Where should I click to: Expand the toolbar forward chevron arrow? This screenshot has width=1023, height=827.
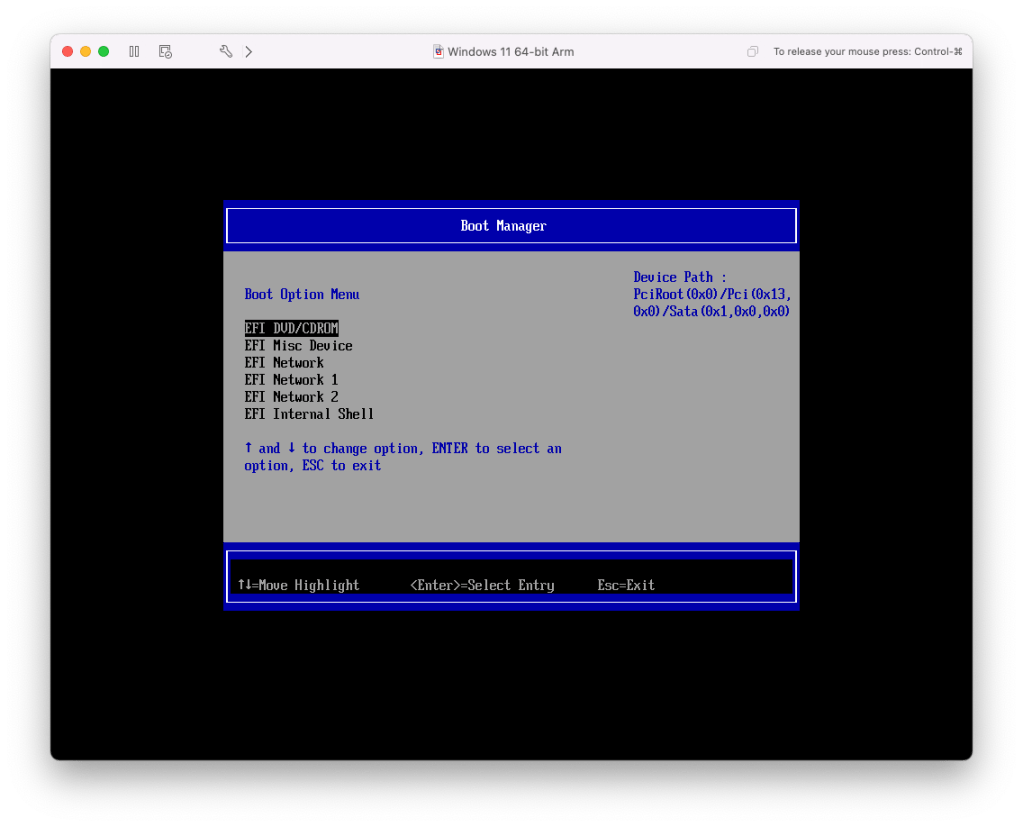tap(248, 51)
